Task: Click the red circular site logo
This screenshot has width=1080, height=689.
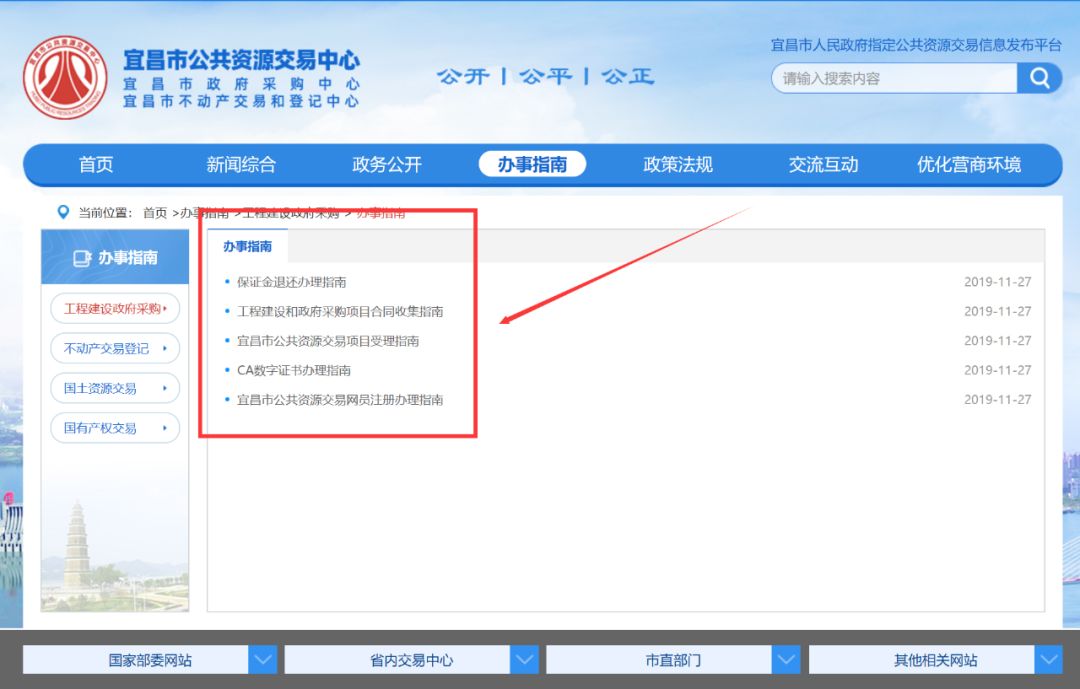Action: 65,77
